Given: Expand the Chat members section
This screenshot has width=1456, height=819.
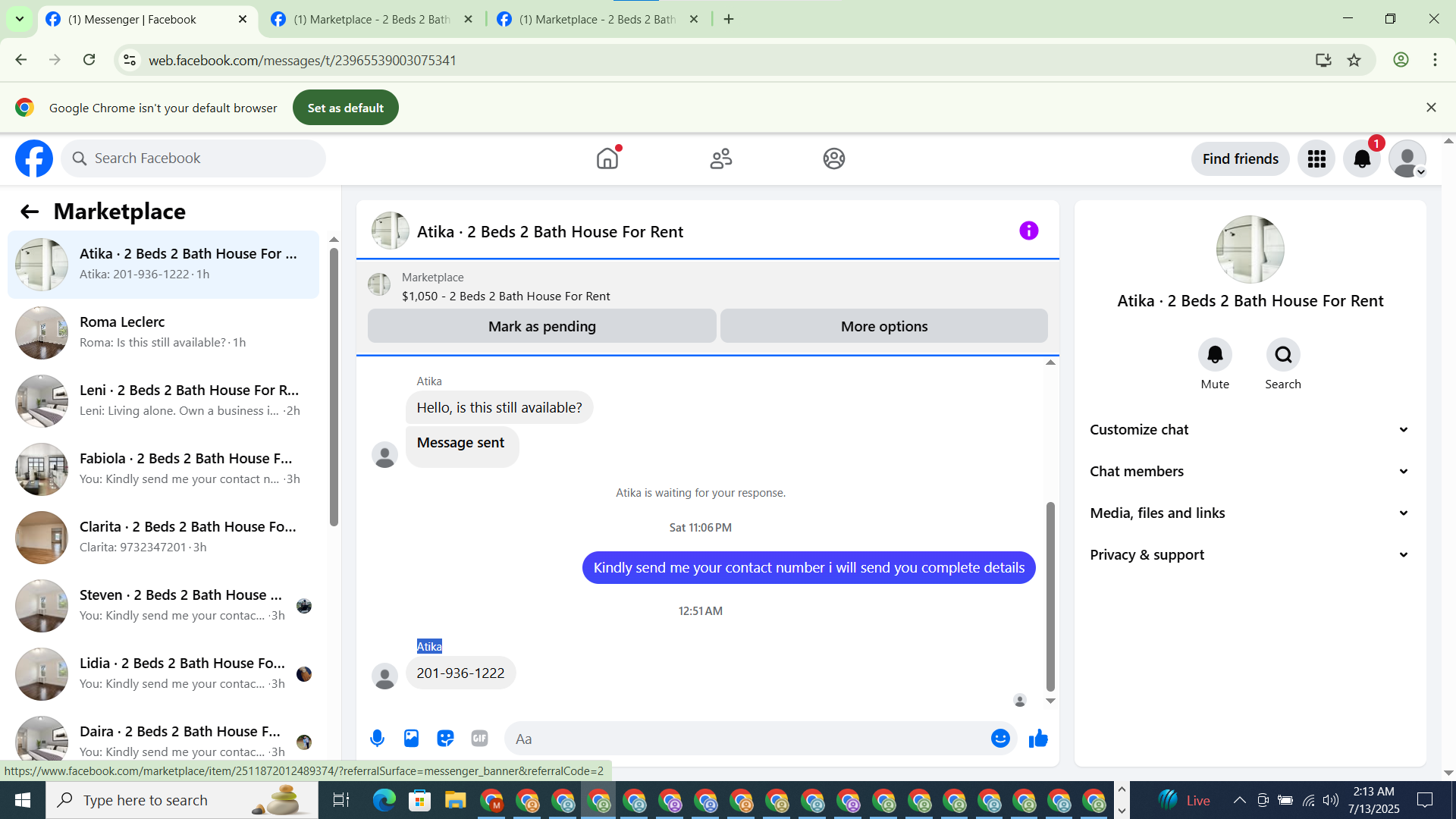Looking at the screenshot, I should pos(1250,472).
